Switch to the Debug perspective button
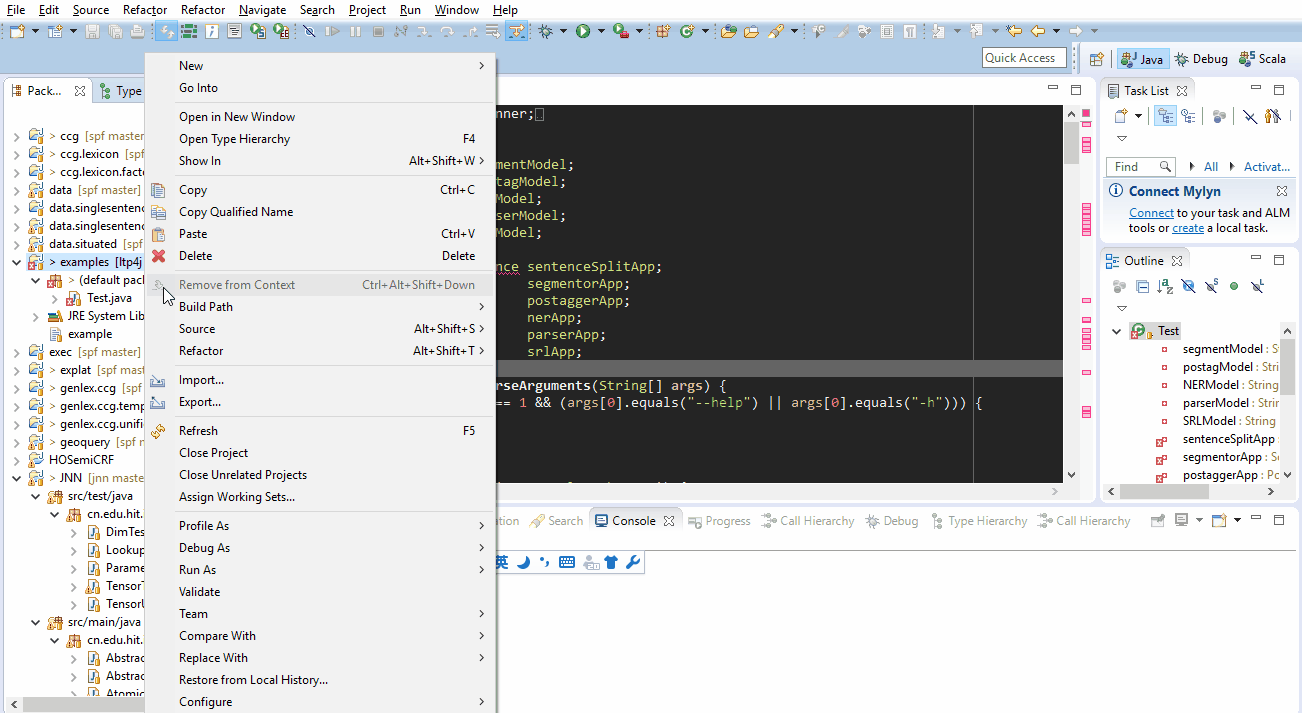This screenshot has width=1302, height=713. [x=1201, y=59]
